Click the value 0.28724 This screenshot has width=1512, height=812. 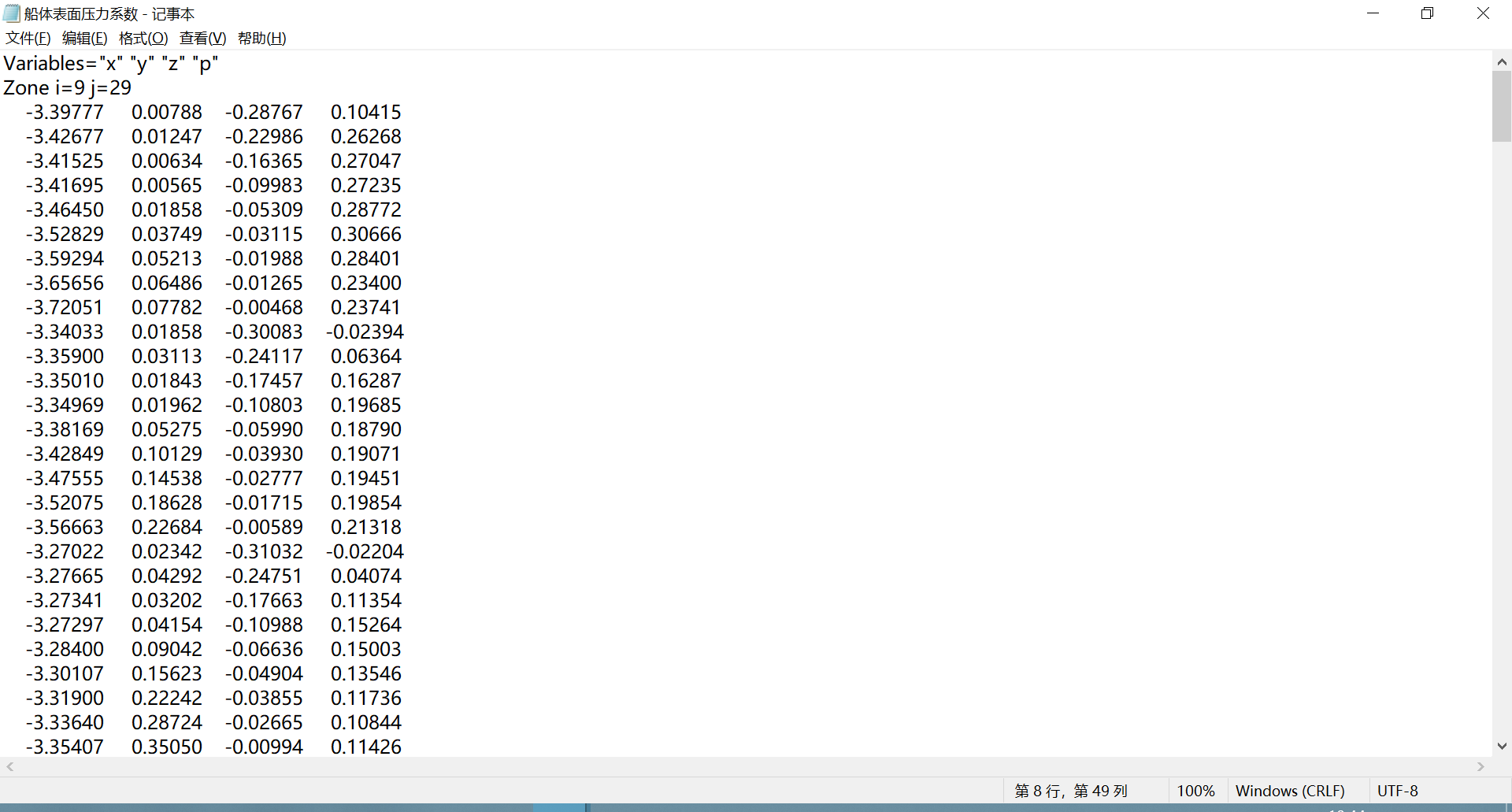click(167, 723)
